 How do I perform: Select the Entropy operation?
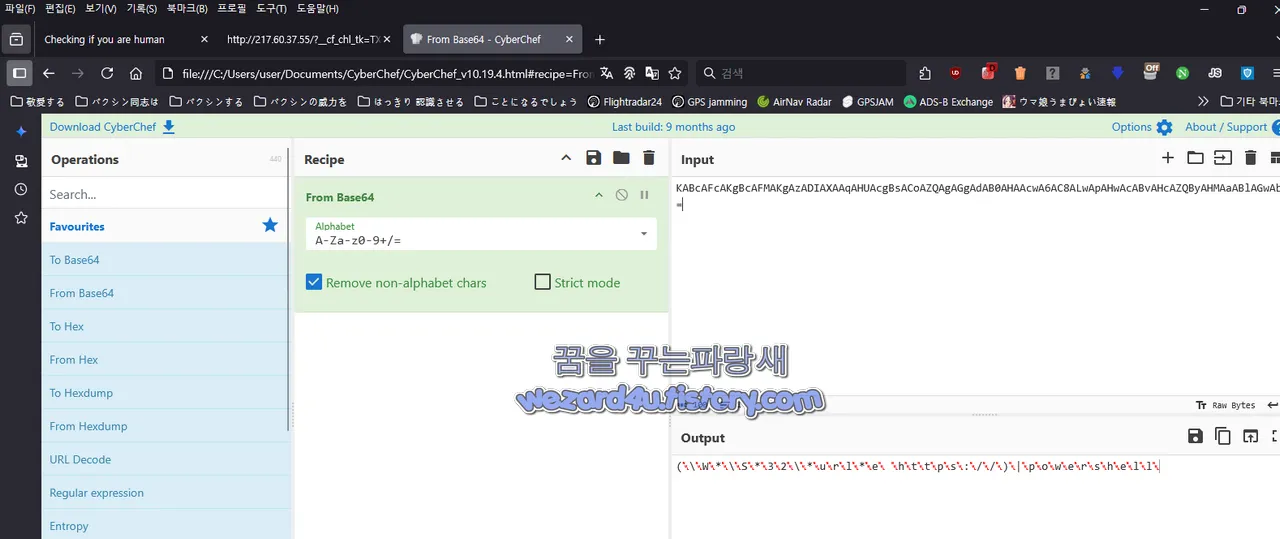pos(165,525)
